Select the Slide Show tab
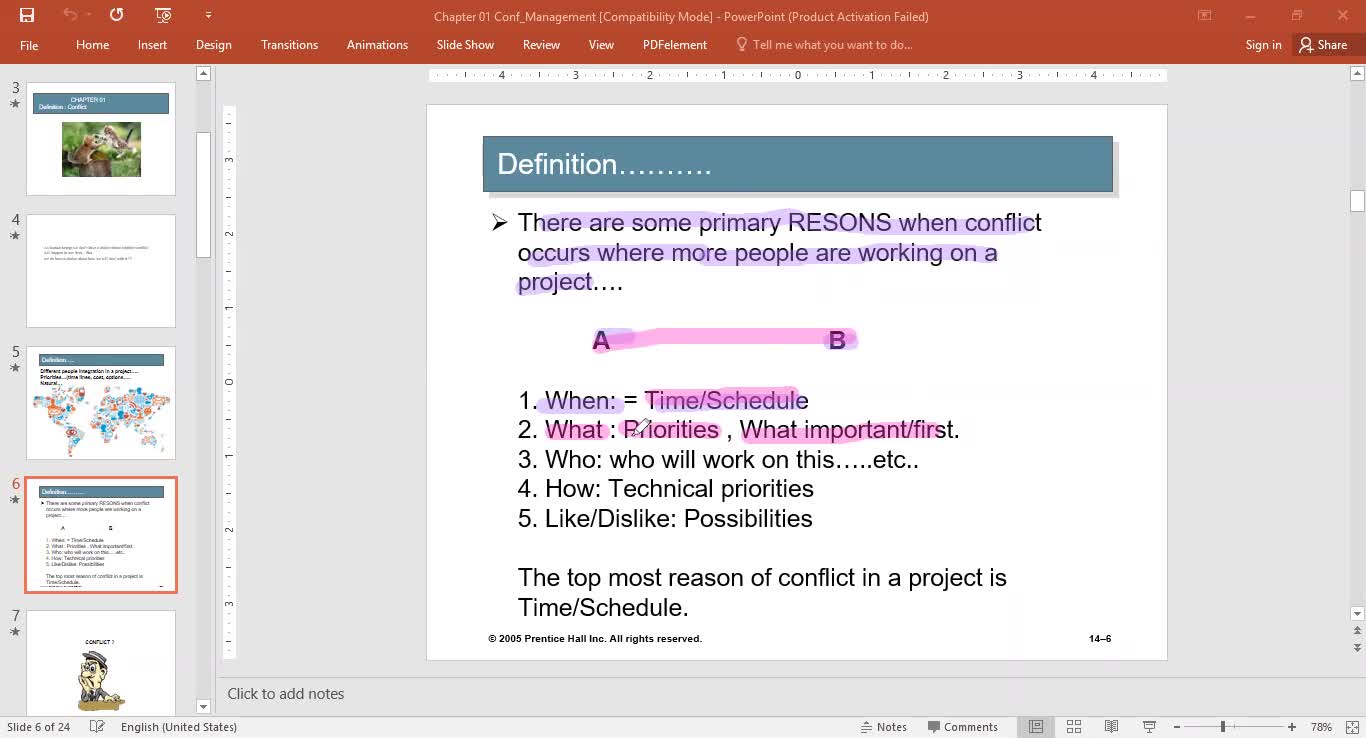The height and width of the screenshot is (738, 1366). (465, 45)
